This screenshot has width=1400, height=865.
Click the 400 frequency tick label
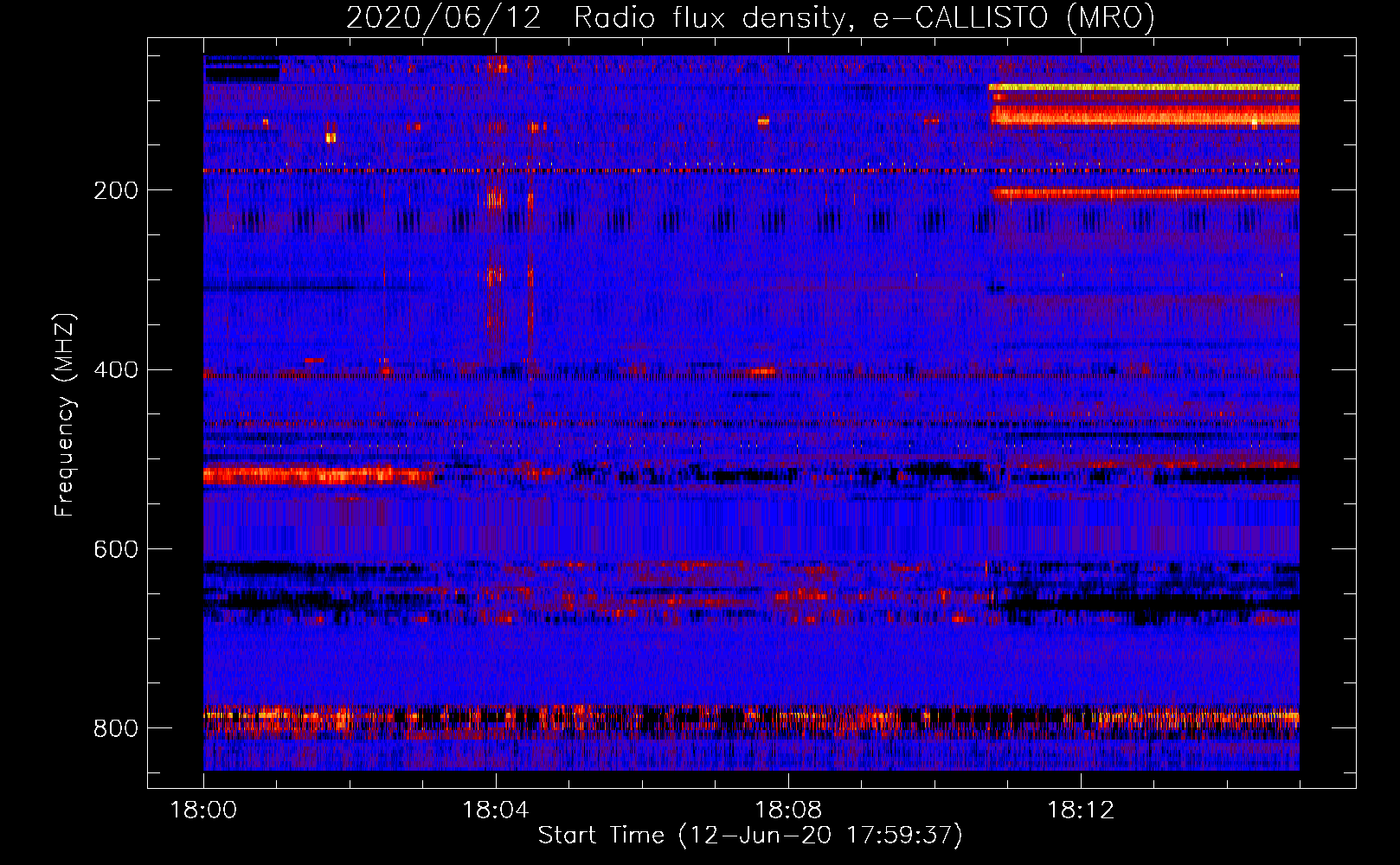(116, 370)
